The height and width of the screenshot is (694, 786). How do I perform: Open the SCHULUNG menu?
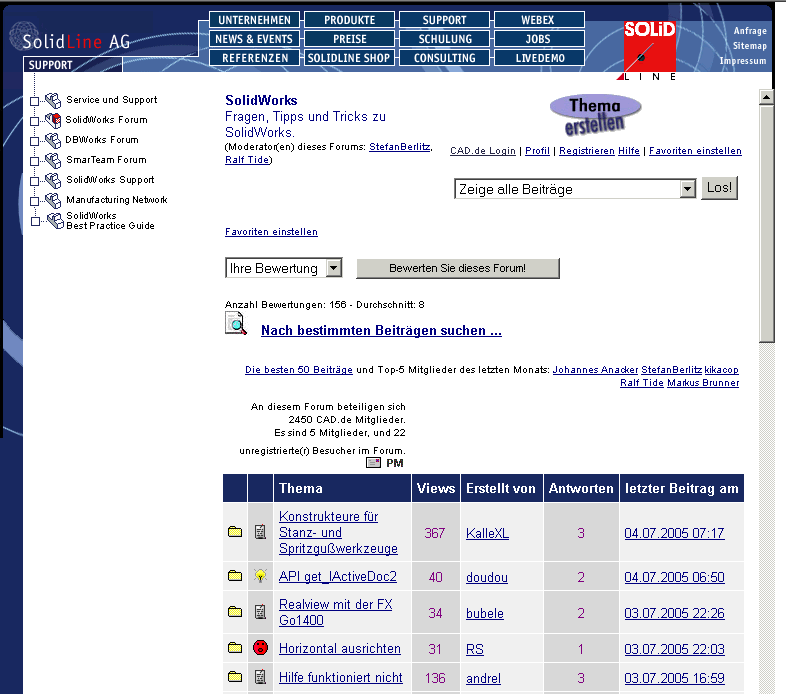[444, 39]
